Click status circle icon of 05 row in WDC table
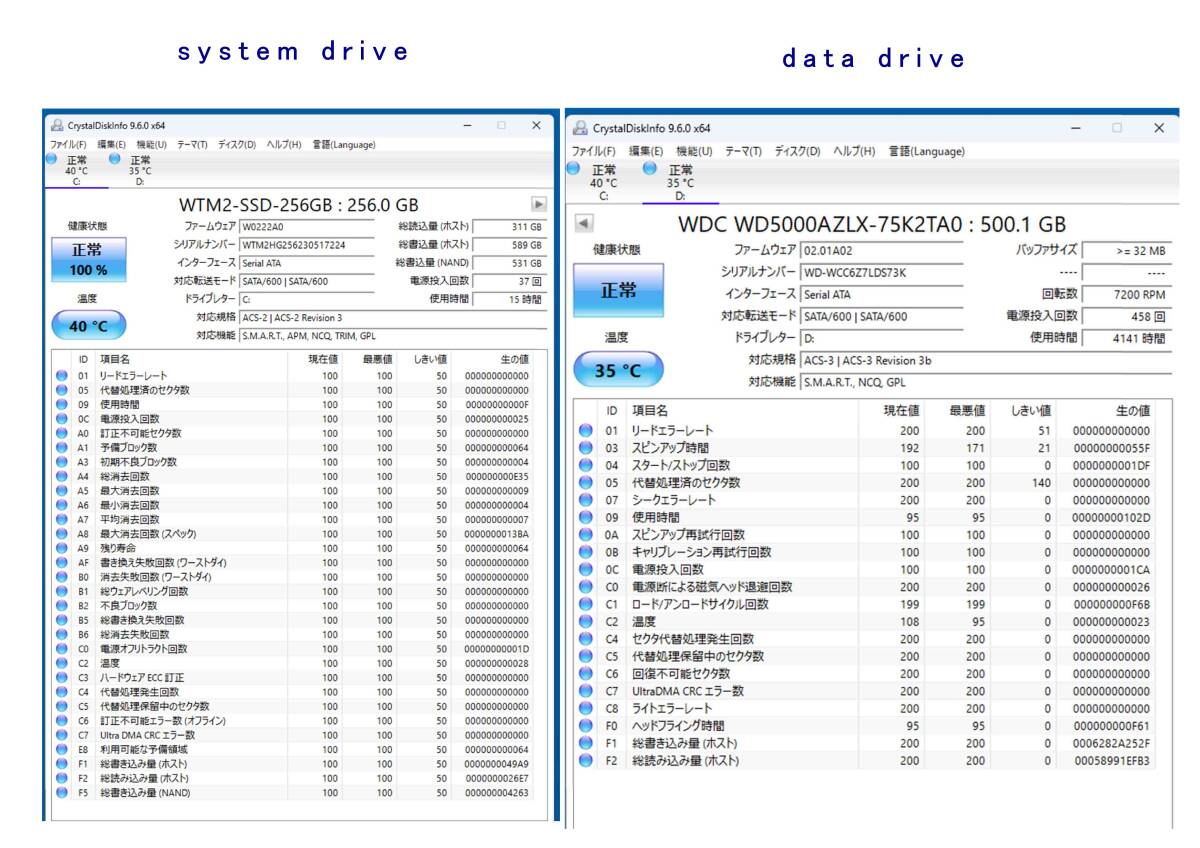This screenshot has height=848, width=1200. (x=586, y=483)
